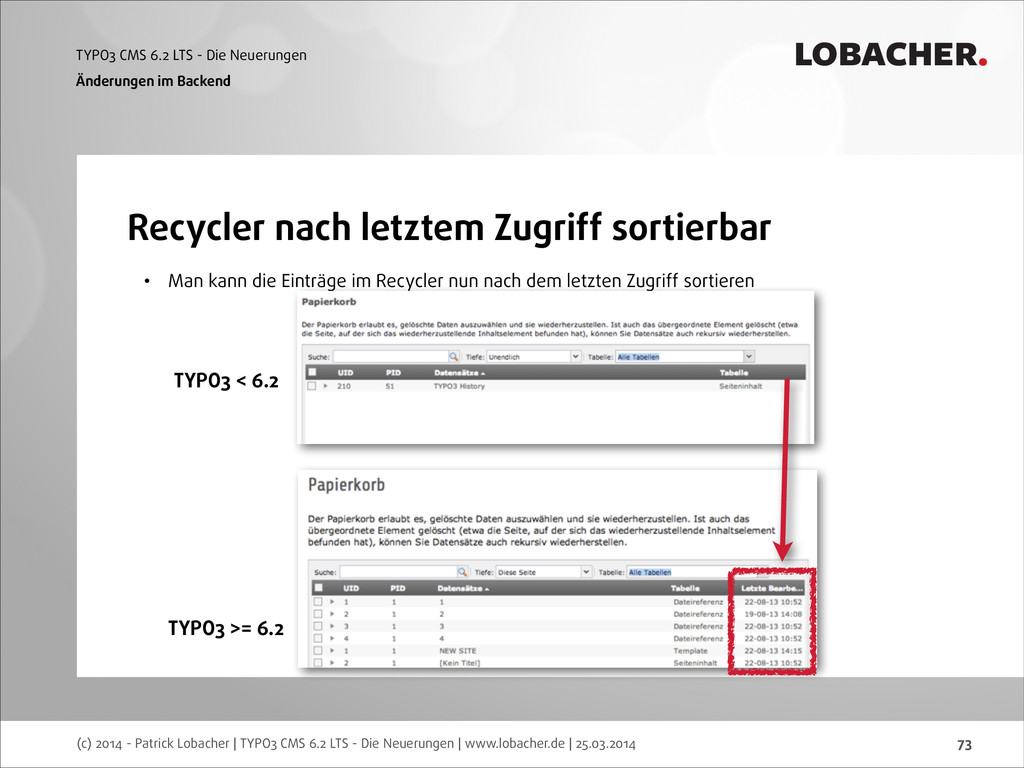Sort by Datensätze column in upper Papierkorb

459,373
